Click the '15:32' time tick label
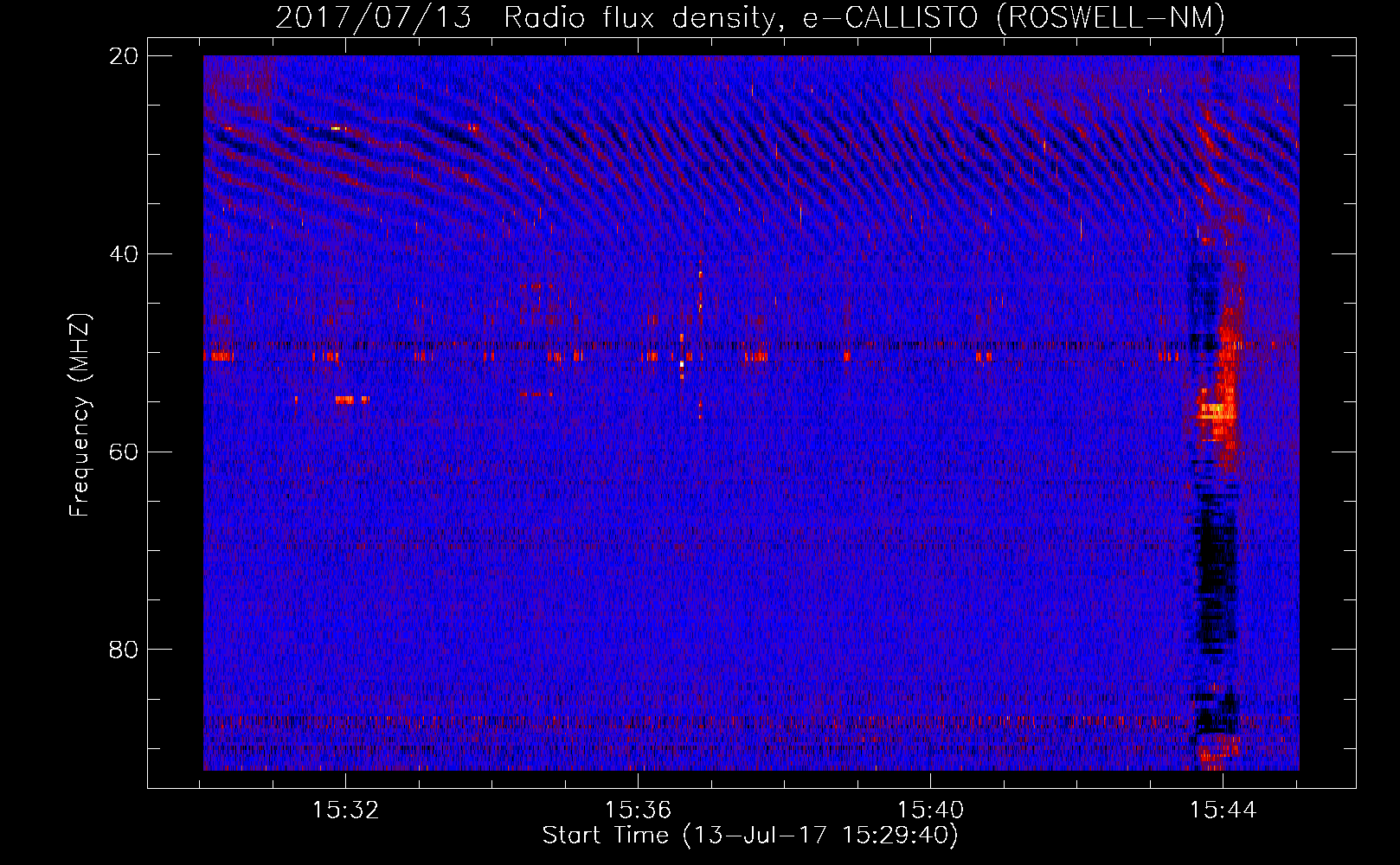Screen dimensions: 1400x865 [345, 811]
